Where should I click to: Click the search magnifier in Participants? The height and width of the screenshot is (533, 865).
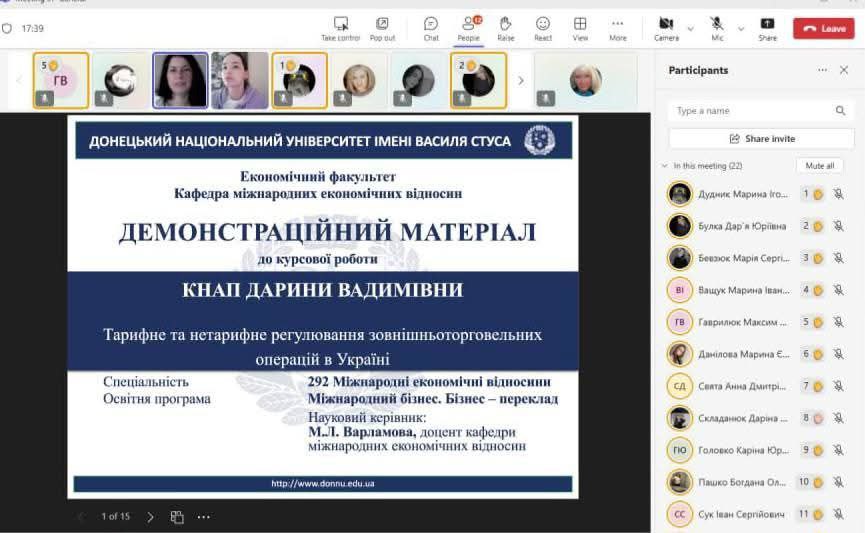tap(840, 111)
